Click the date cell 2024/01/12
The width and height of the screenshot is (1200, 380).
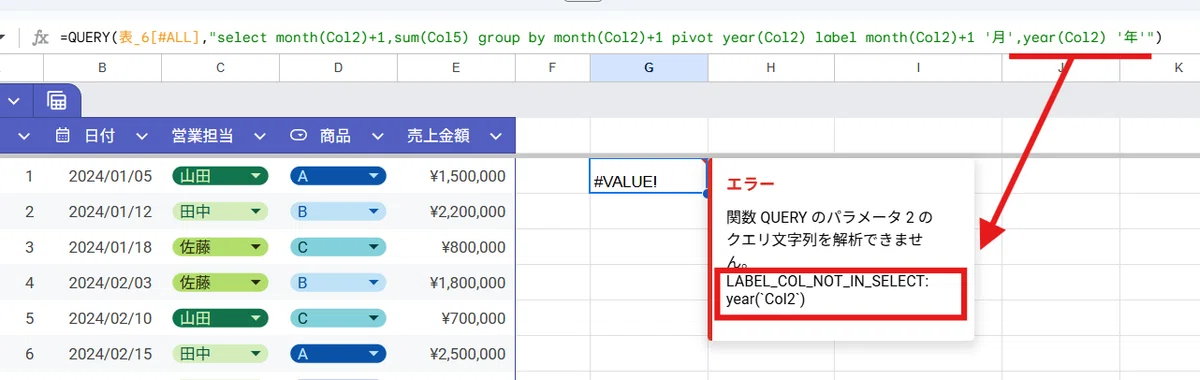pyautogui.click(x=110, y=211)
